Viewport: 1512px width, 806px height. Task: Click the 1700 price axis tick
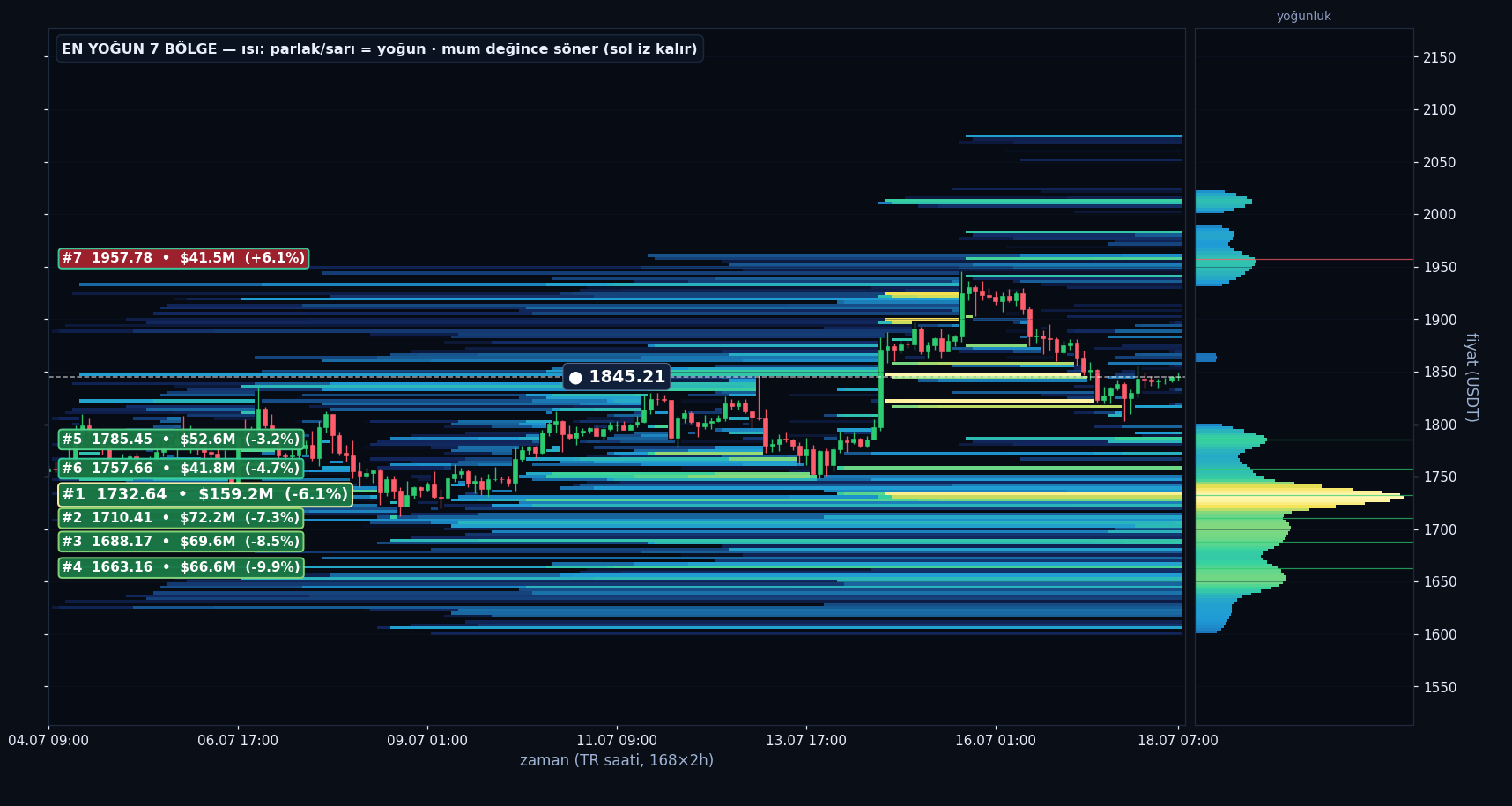click(1440, 530)
